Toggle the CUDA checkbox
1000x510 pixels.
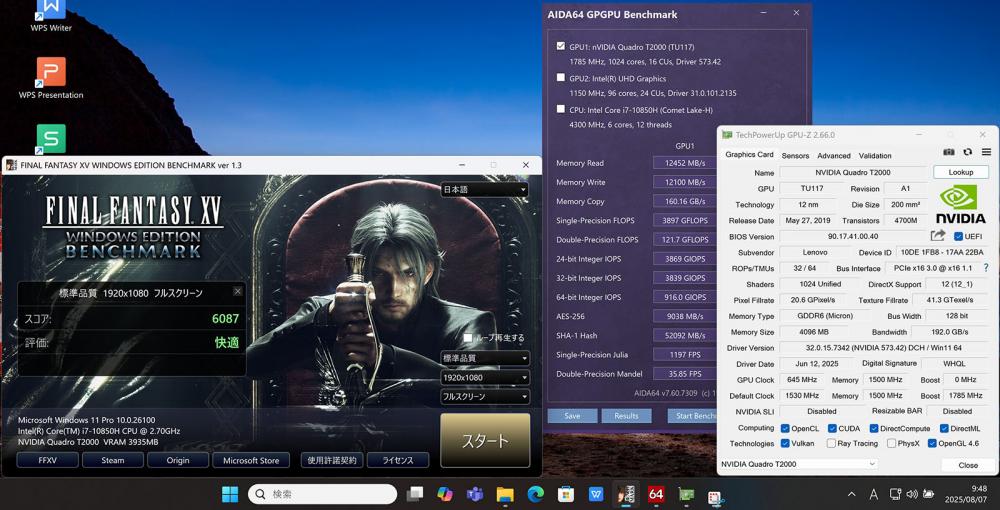[x=832, y=428]
